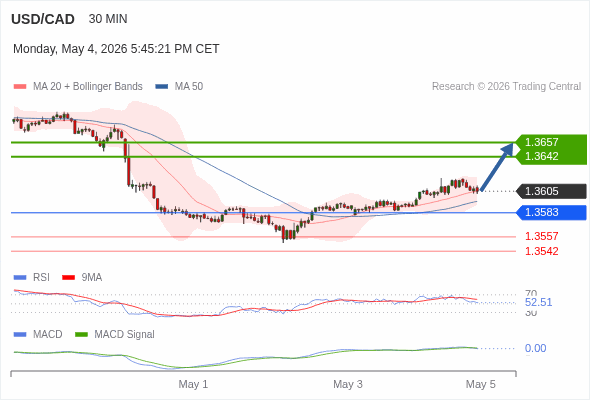Image resolution: width=590 pixels, height=400 pixels.
Task: Select the 30 MIN timeframe label
Action: [108, 19]
